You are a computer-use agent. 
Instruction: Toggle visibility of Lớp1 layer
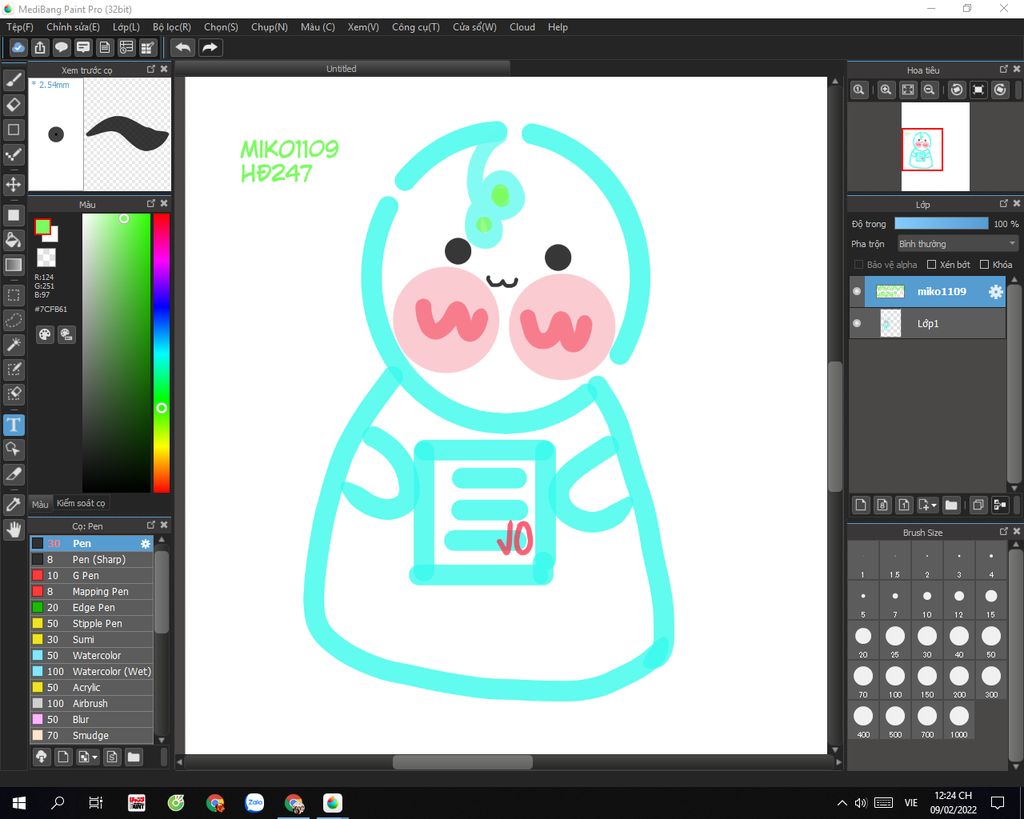[x=857, y=323]
